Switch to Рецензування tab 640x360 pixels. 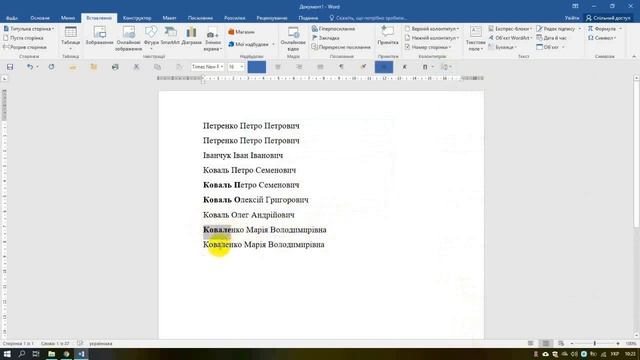point(272,18)
